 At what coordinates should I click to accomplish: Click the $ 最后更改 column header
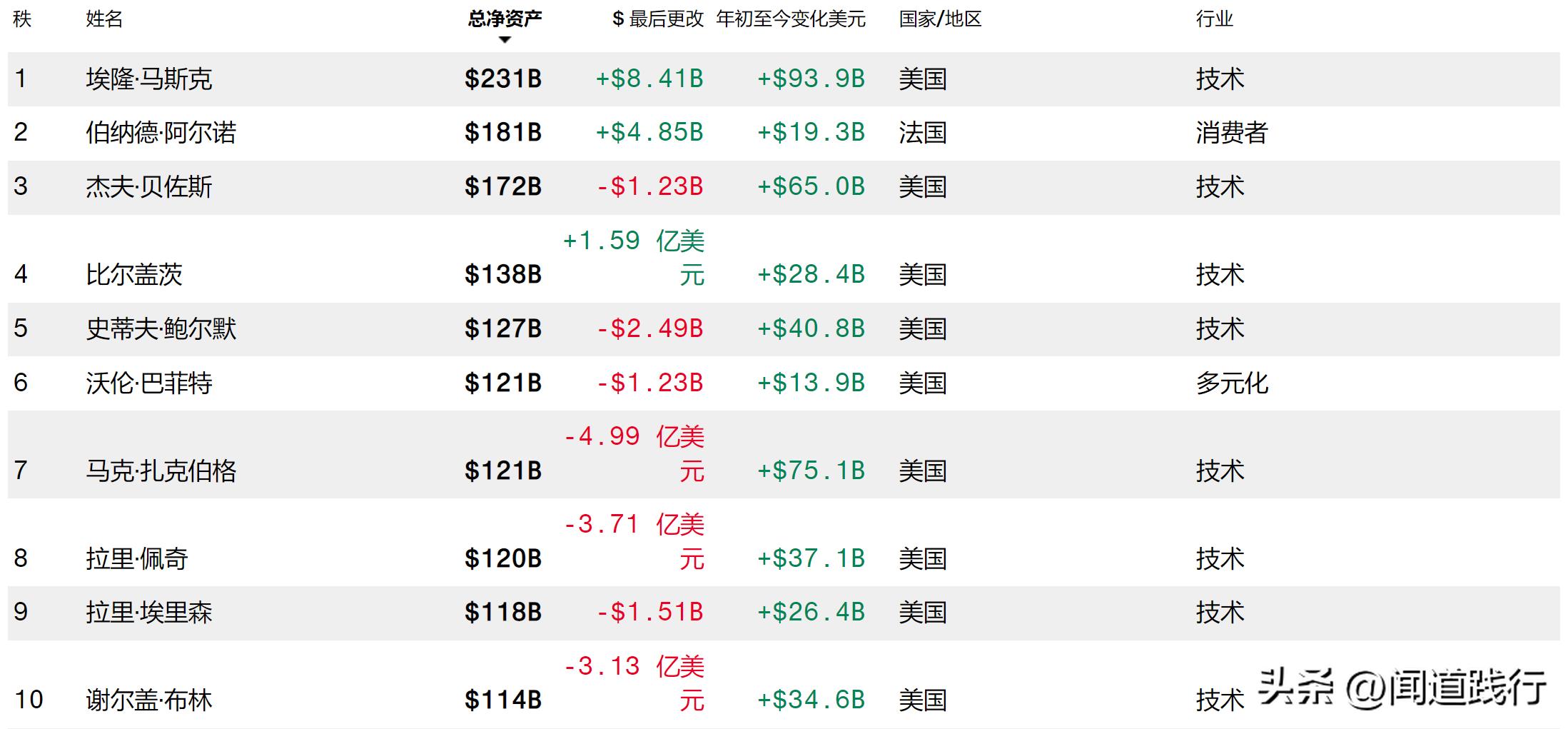[x=658, y=19]
